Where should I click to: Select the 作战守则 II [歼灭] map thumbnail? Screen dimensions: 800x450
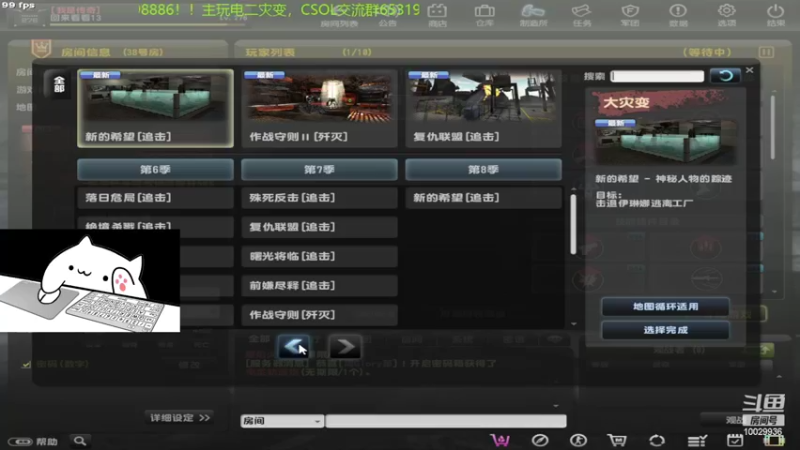[x=319, y=108]
